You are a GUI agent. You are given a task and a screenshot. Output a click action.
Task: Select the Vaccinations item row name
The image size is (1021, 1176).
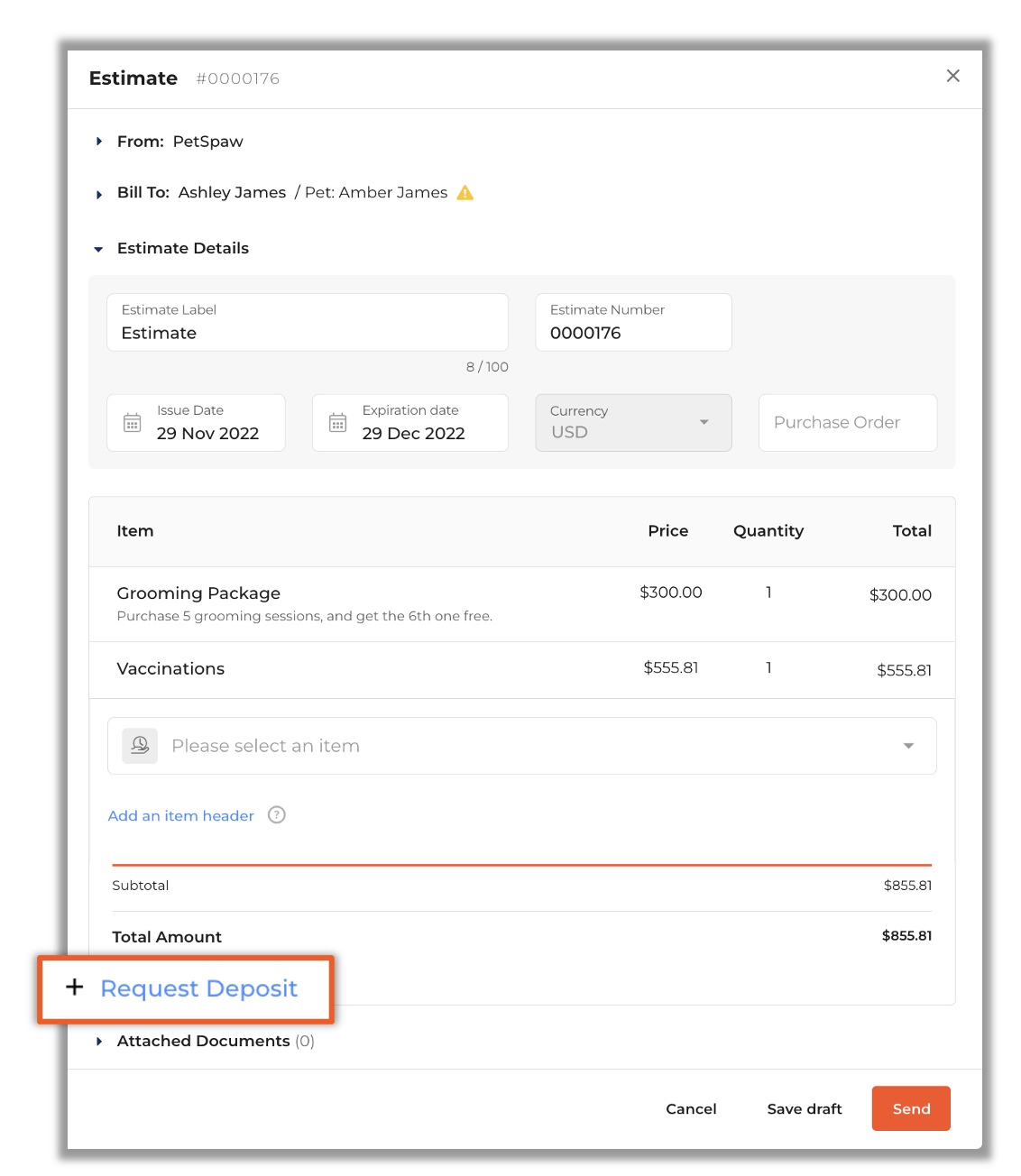click(170, 668)
